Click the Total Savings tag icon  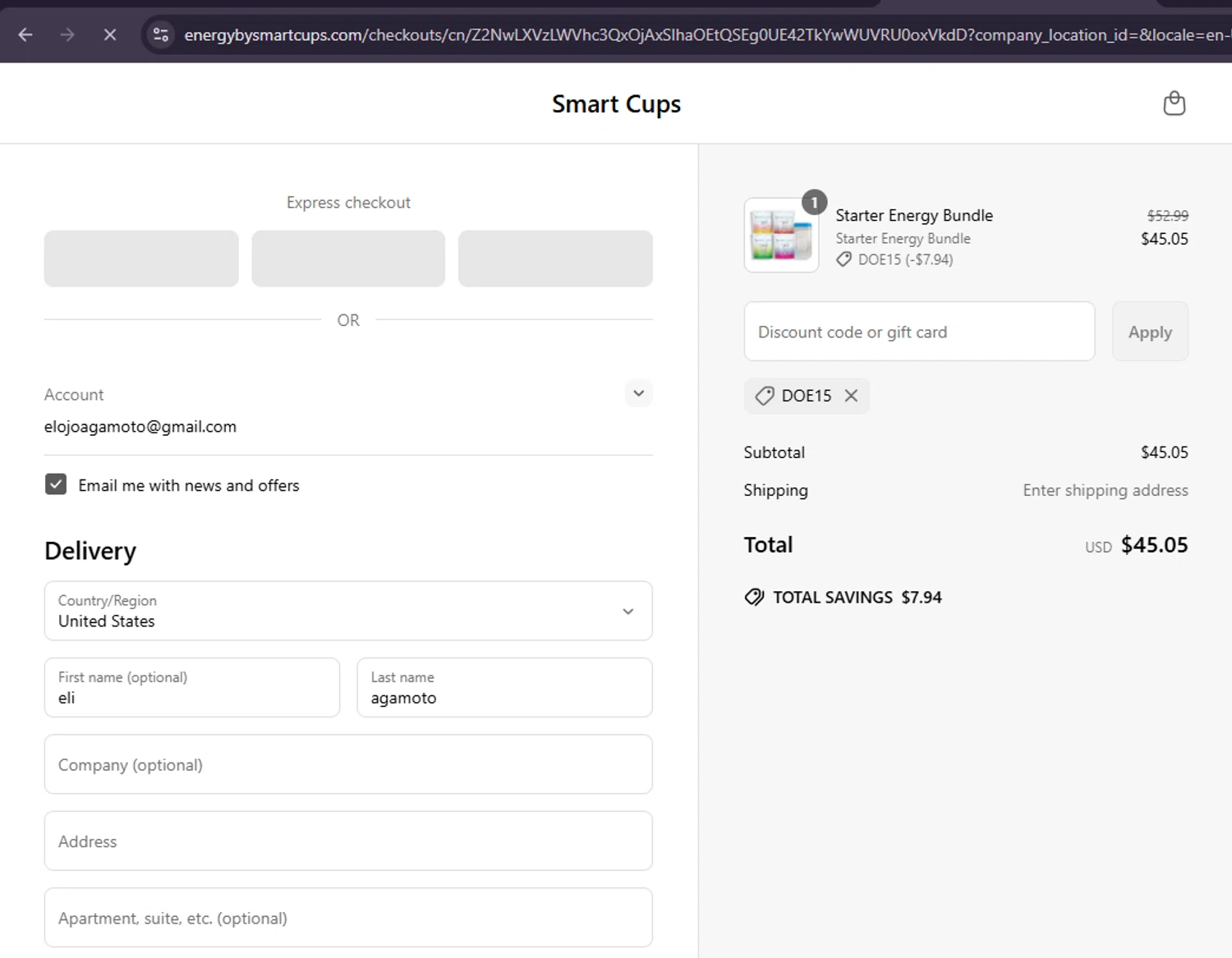click(754, 597)
